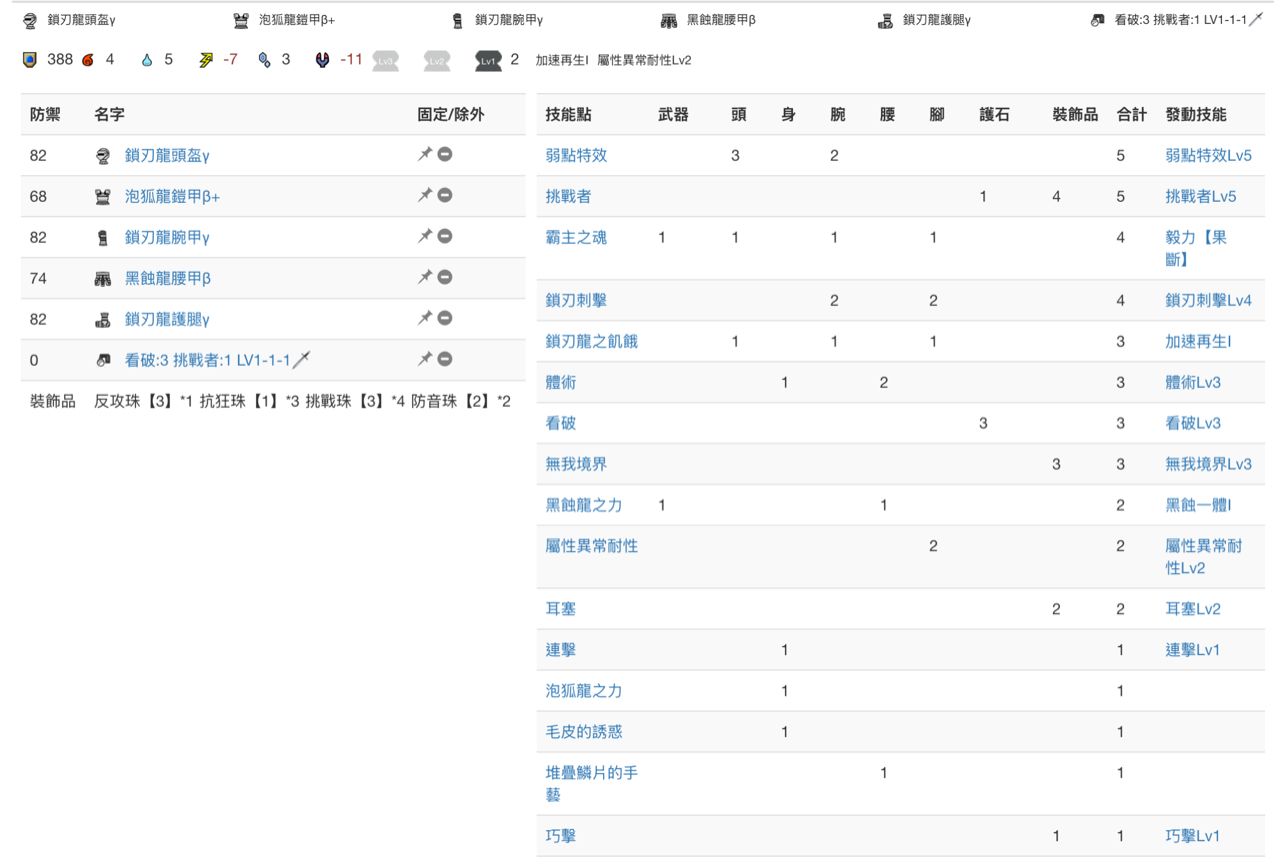Open the 巧擊Lv1 activated skill link
Screen dimensions: 1280x866
point(1192,836)
